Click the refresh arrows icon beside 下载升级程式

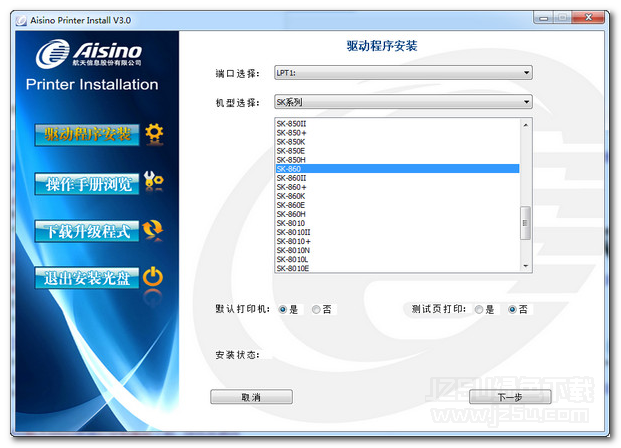tap(153, 229)
